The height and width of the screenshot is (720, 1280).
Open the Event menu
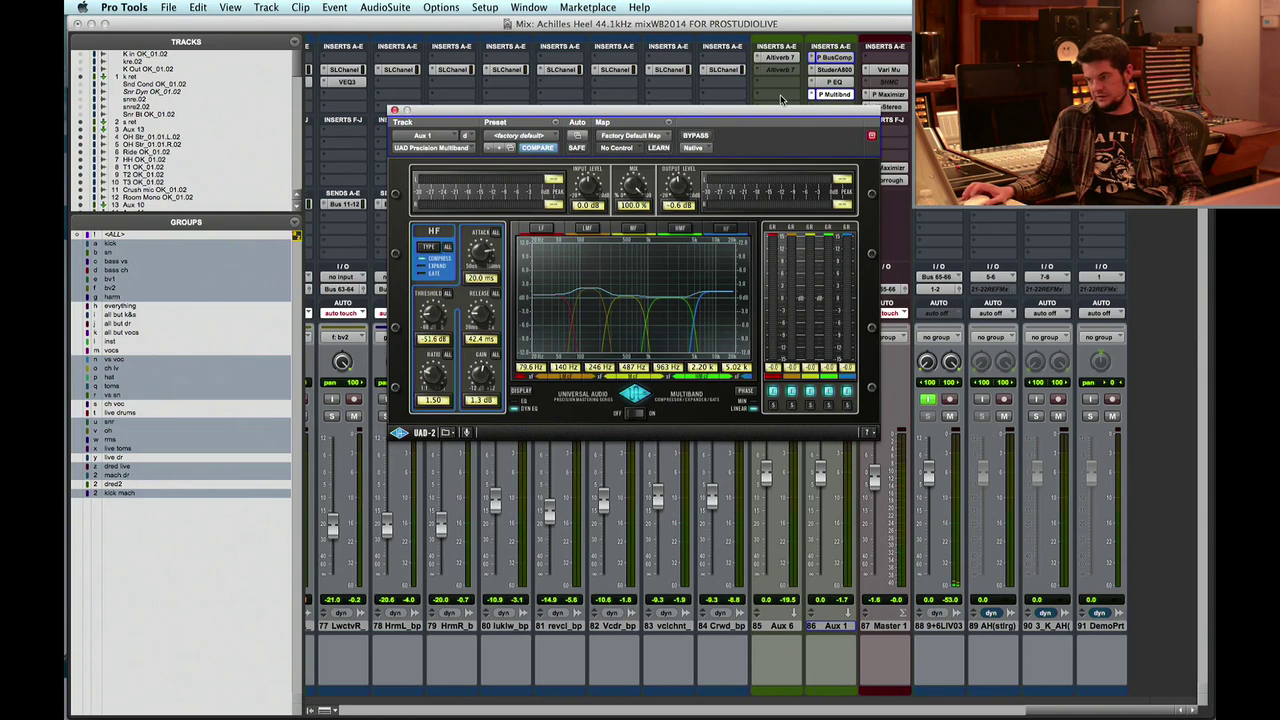tap(335, 7)
